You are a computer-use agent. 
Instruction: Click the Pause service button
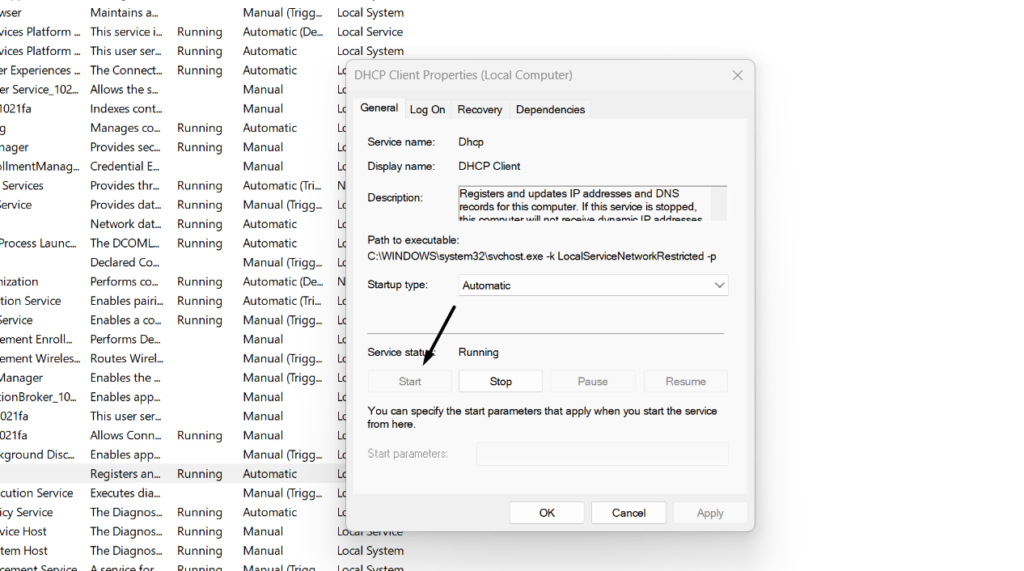point(592,381)
